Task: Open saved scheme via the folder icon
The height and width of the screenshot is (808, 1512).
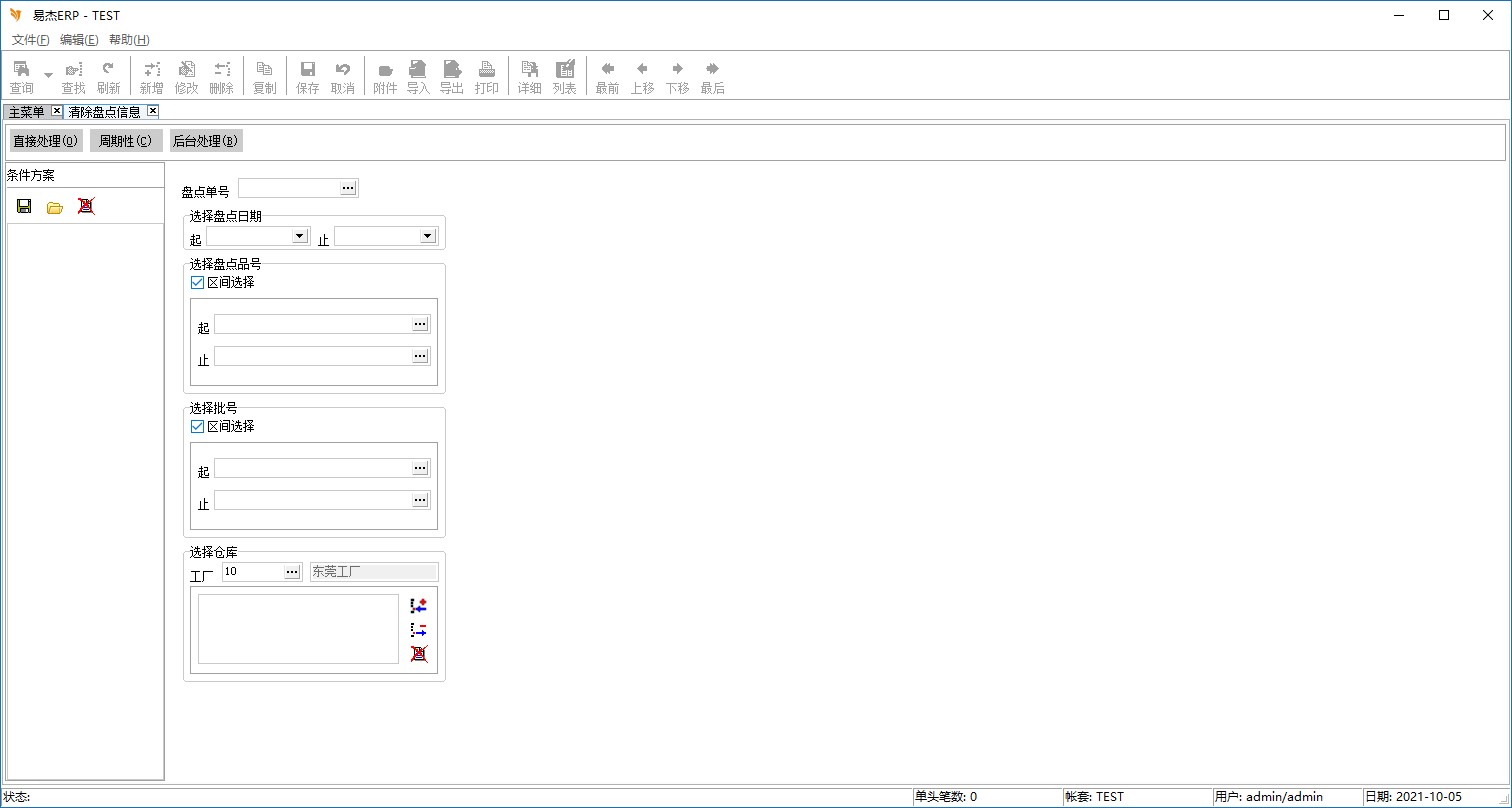Action: (x=55, y=207)
